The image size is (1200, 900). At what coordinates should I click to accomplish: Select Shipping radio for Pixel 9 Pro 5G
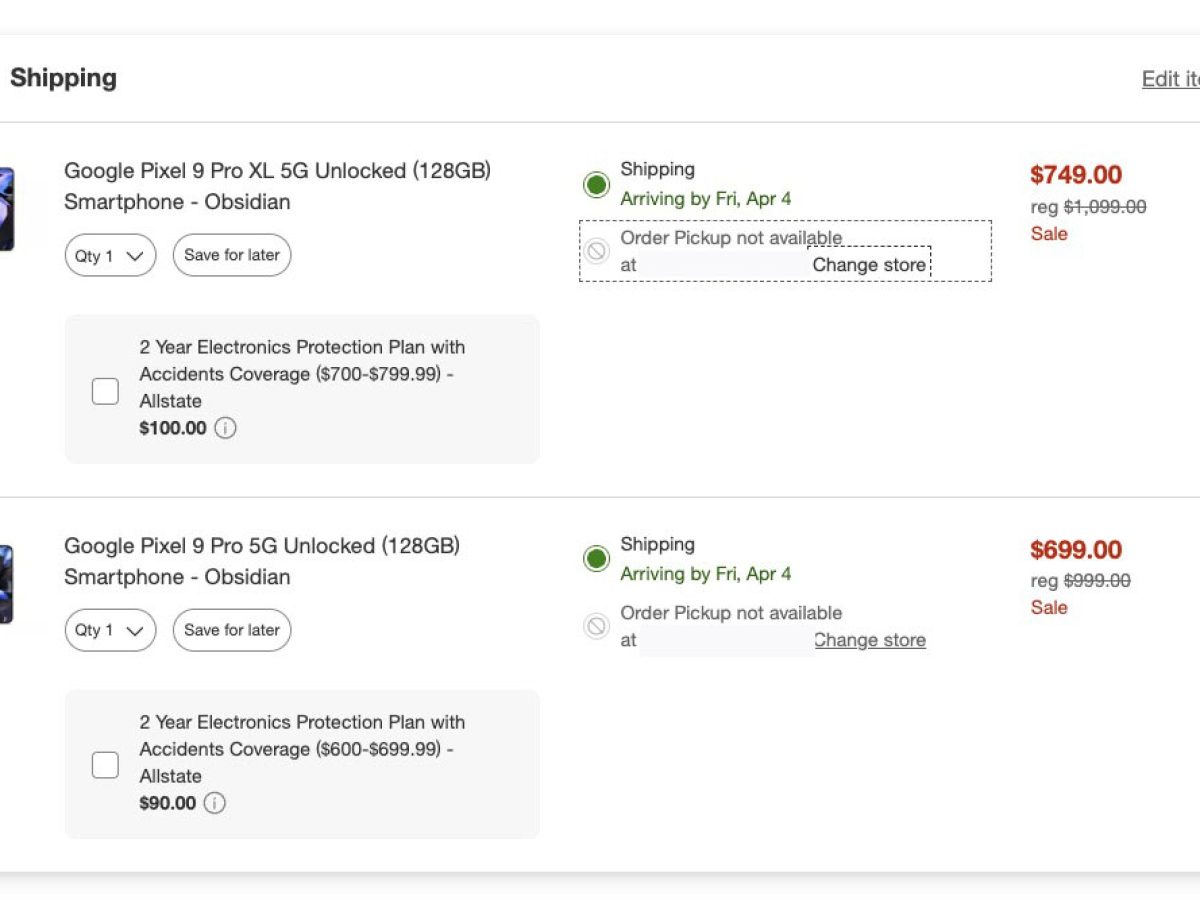597,559
